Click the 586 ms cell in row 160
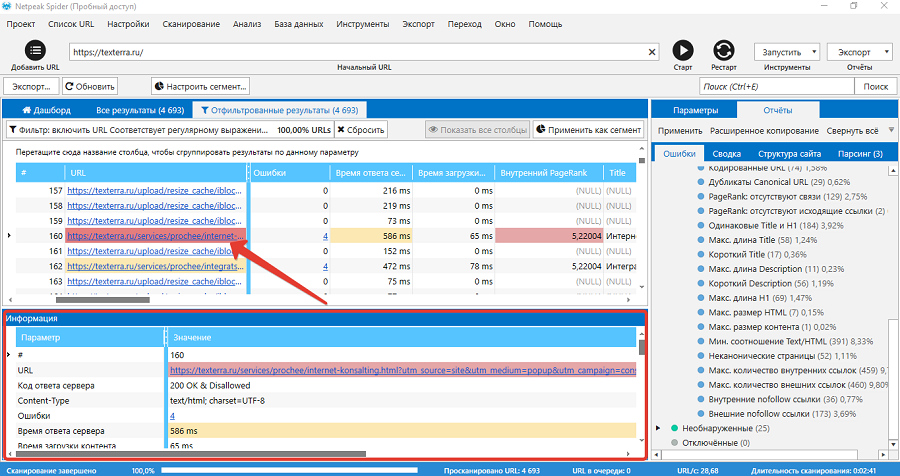Viewport: 900px width, 476px height. pyautogui.click(x=371, y=236)
